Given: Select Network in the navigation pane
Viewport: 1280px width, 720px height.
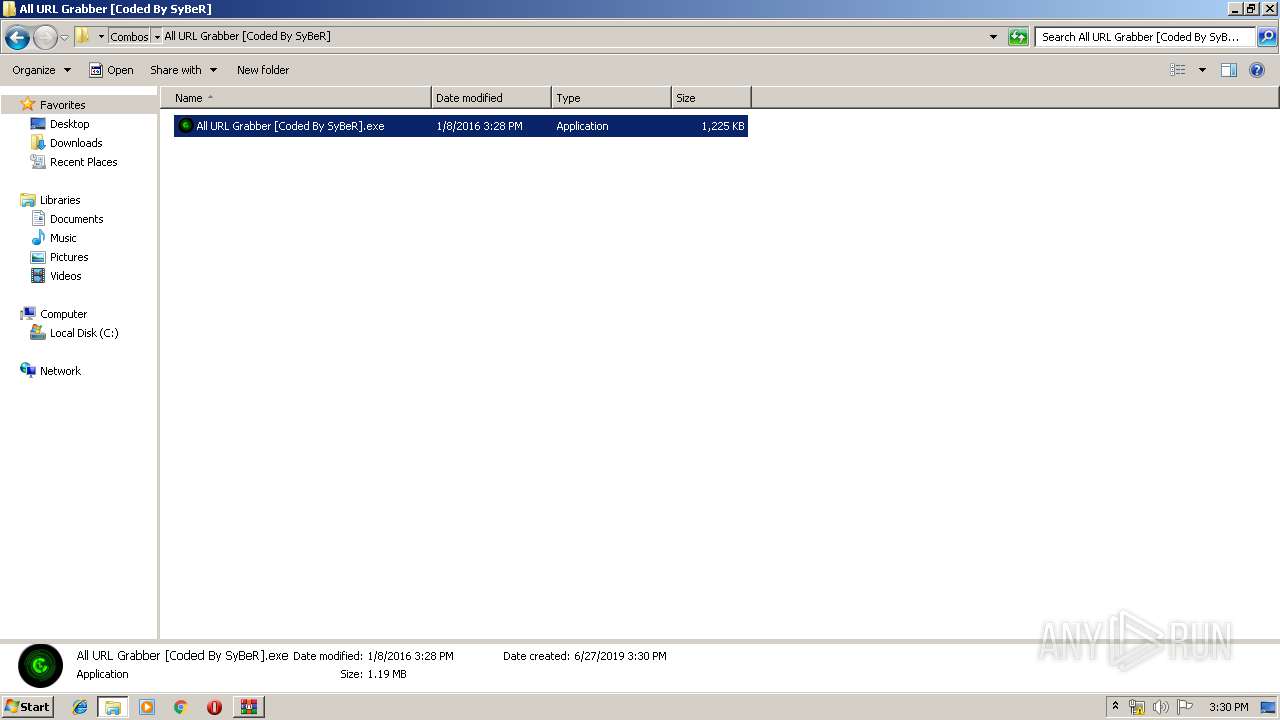Looking at the screenshot, I should pyautogui.click(x=60, y=371).
